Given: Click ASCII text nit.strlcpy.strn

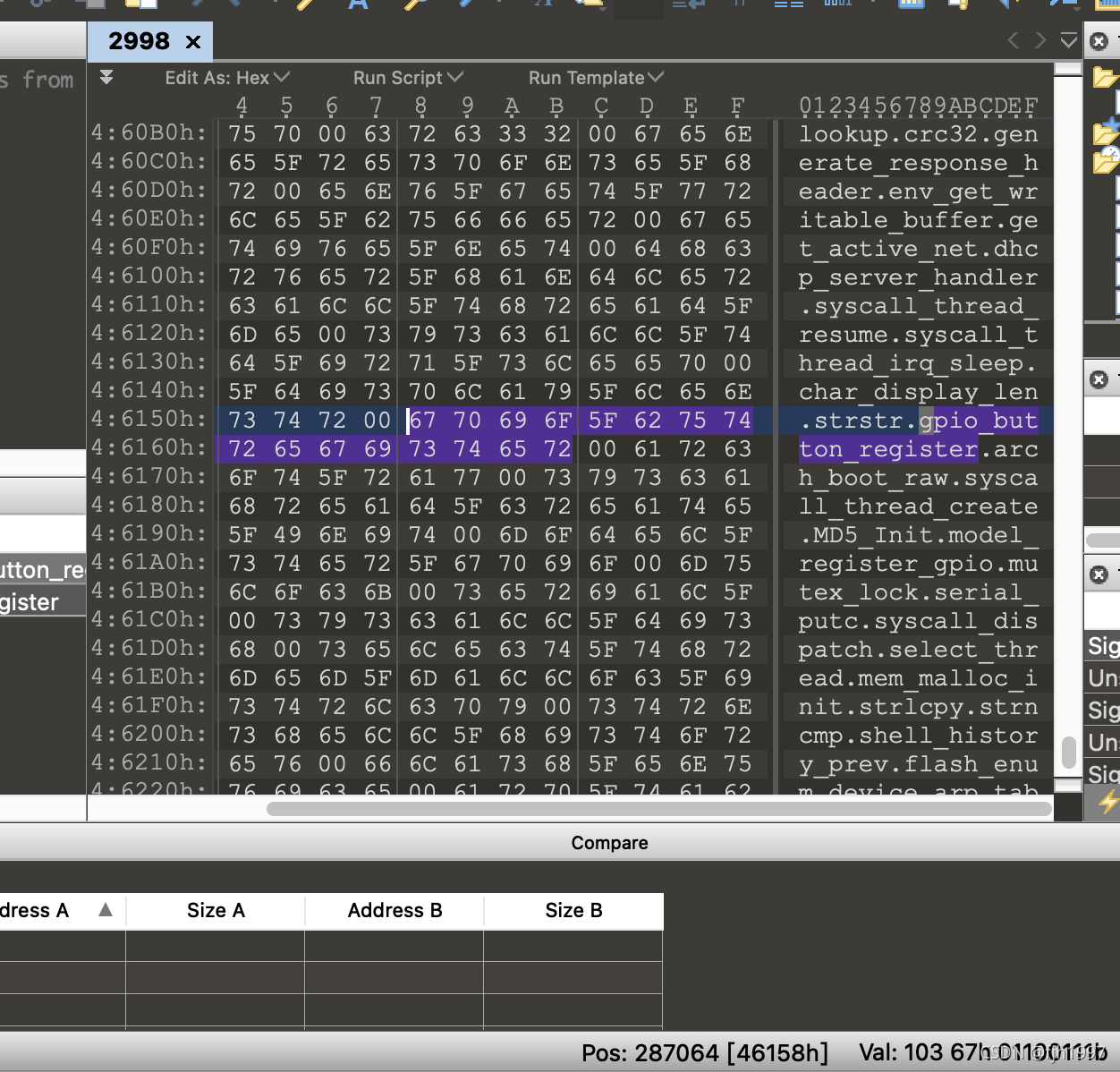Looking at the screenshot, I should coord(919,707).
